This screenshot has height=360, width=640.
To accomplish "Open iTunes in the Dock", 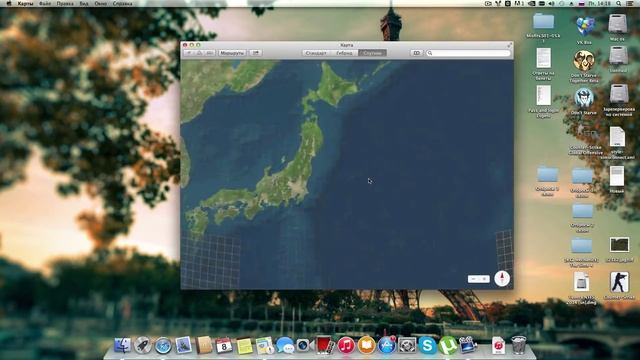I will [346, 346].
